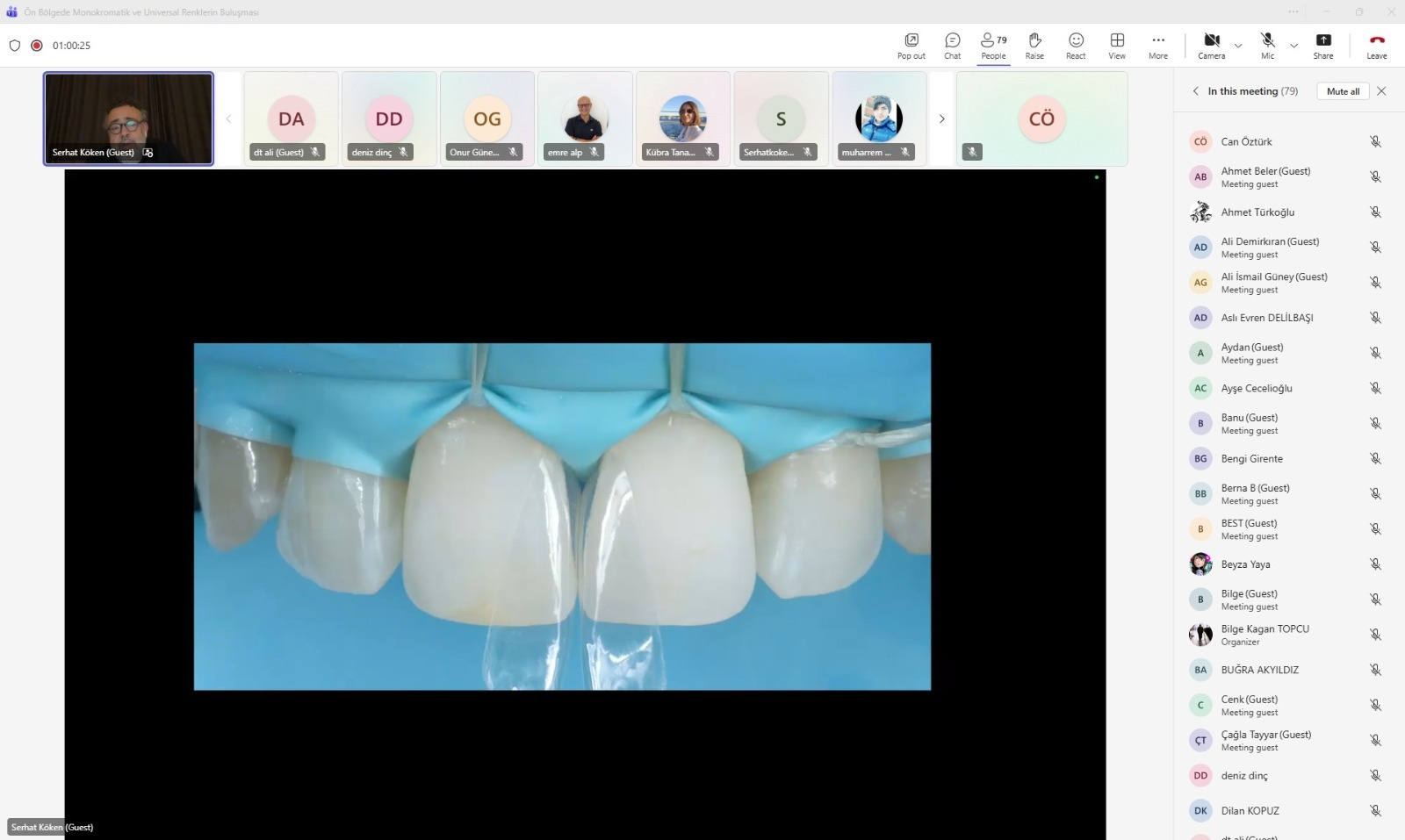Expand the Mic options dropdown arrow
The image size is (1405, 840).
pyautogui.click(x=1293, y=46)
